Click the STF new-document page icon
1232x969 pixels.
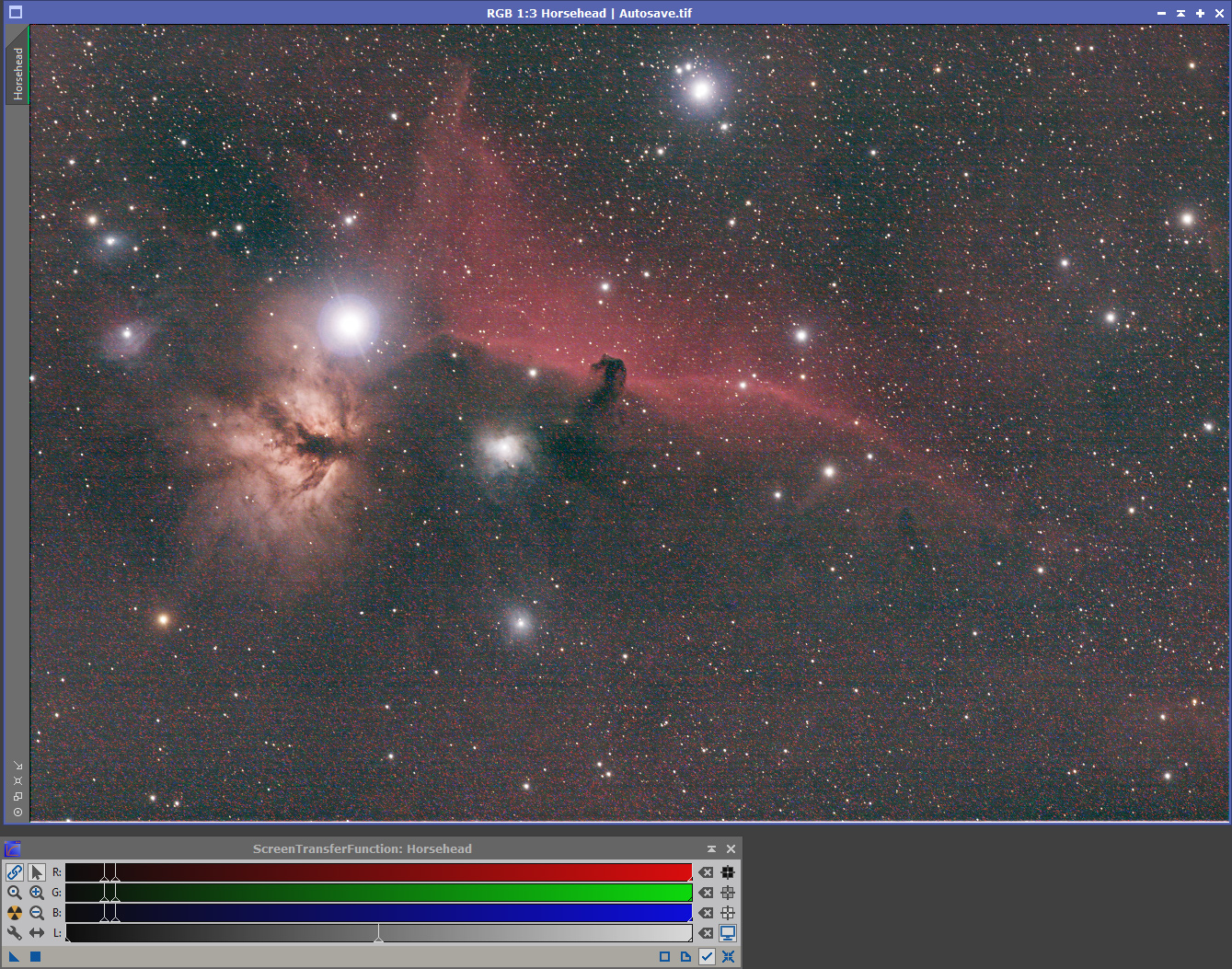pyautogui.click(x=685, y=957)
